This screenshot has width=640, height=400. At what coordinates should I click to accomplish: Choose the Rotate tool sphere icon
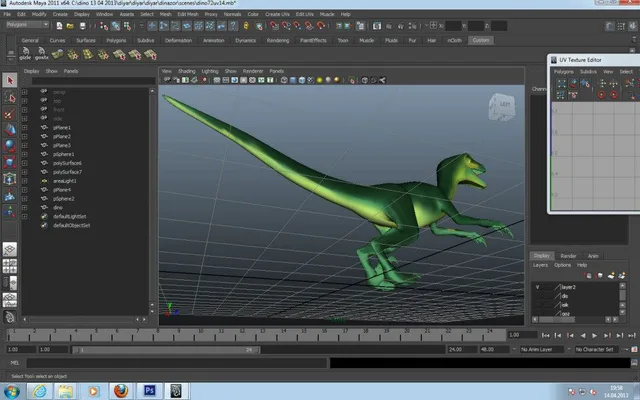point(10,146)
